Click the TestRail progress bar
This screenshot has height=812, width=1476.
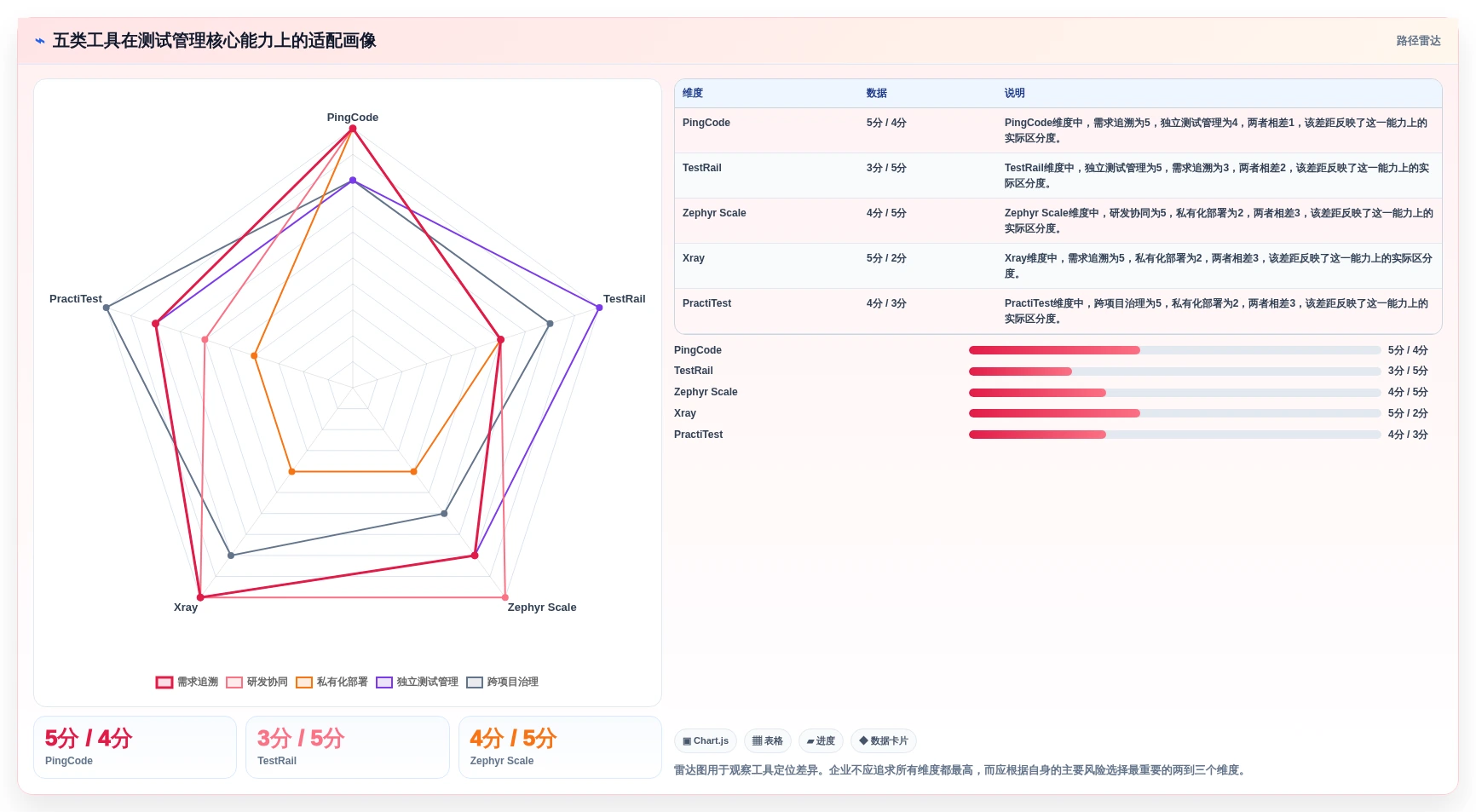(x=1174, y=371)
